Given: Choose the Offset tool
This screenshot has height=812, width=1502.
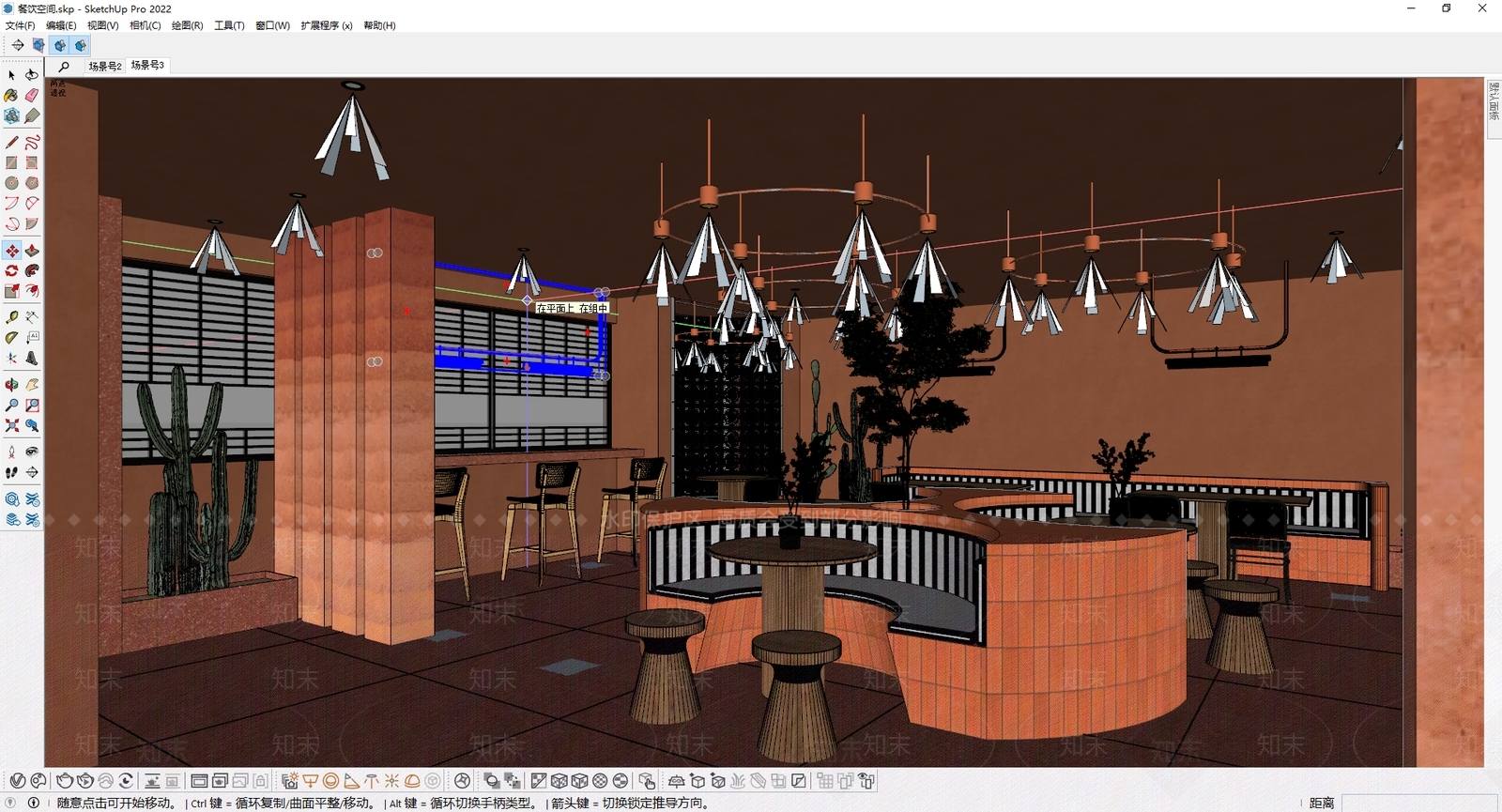Looking at the screenshot, I should click(x=32, y=291).
